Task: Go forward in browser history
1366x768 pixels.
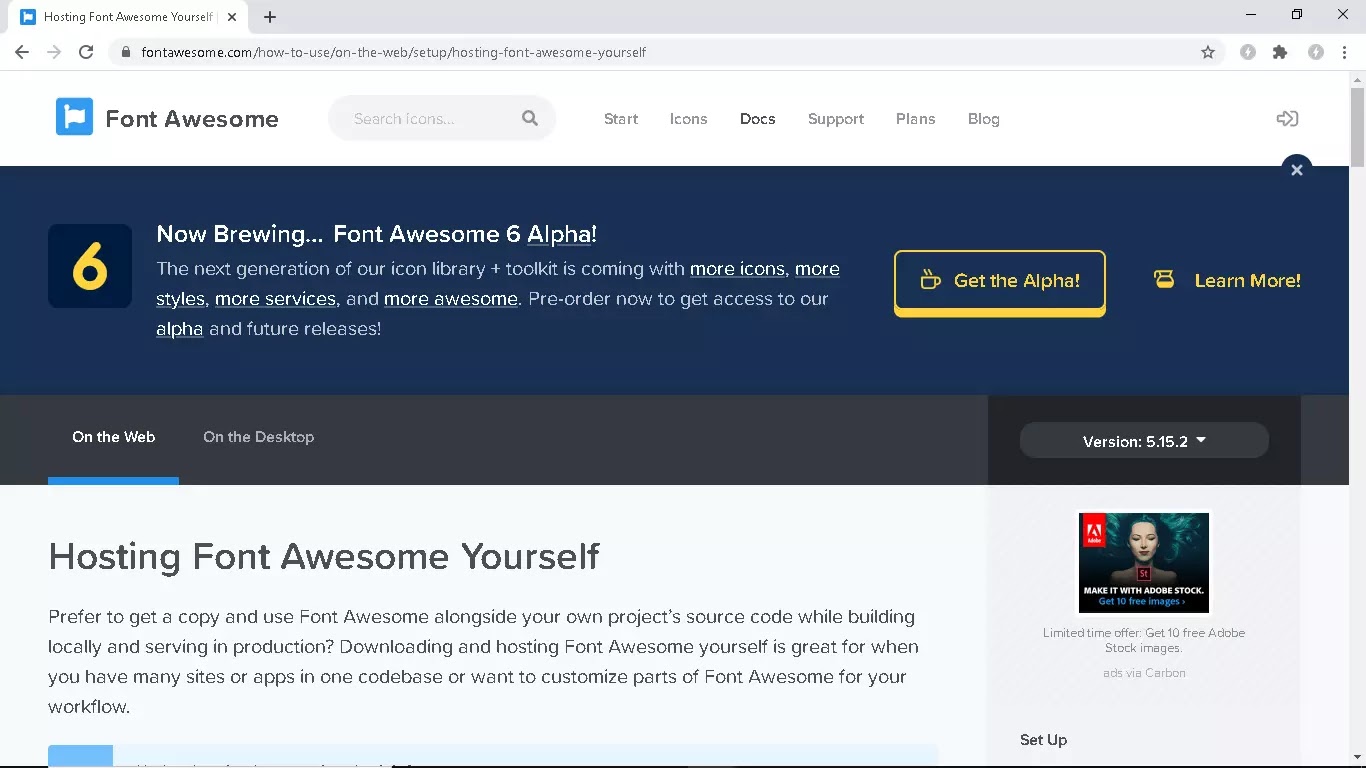Action: [54, 52]
